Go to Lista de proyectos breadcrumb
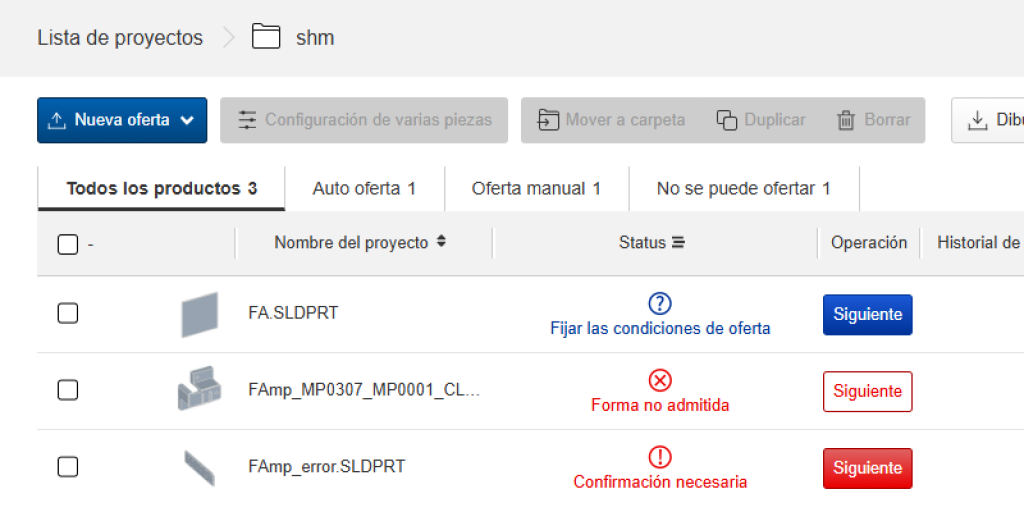The image size is (1024, 512). 120,38
